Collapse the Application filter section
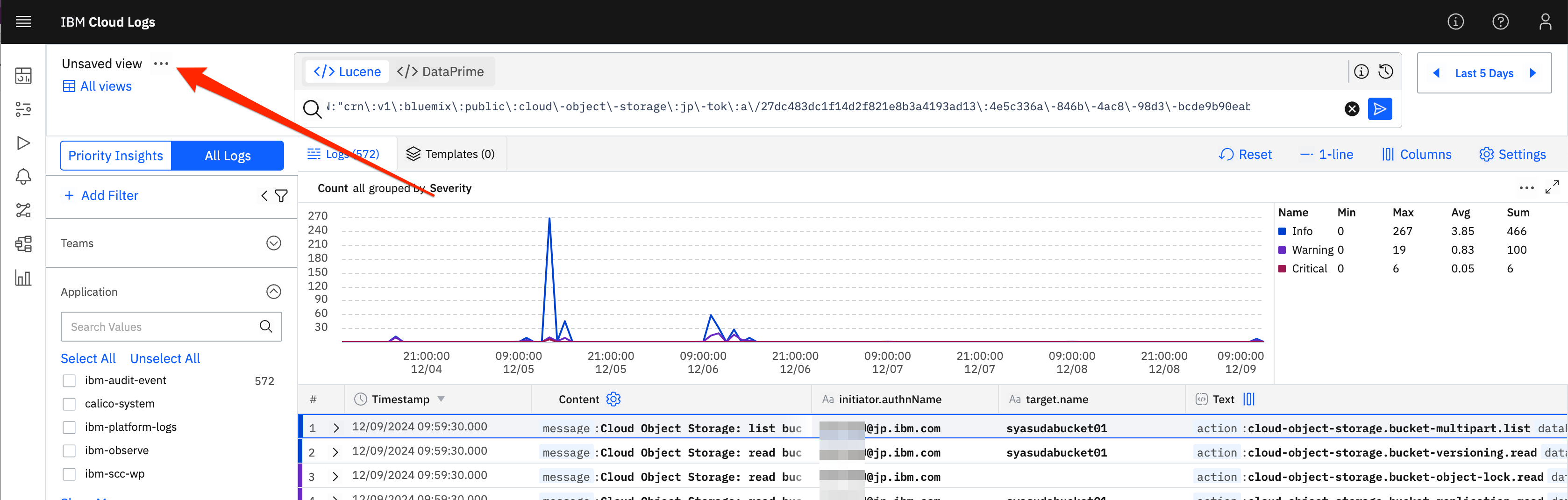The width and height of the screenshot is (1568, 500). 274,292
